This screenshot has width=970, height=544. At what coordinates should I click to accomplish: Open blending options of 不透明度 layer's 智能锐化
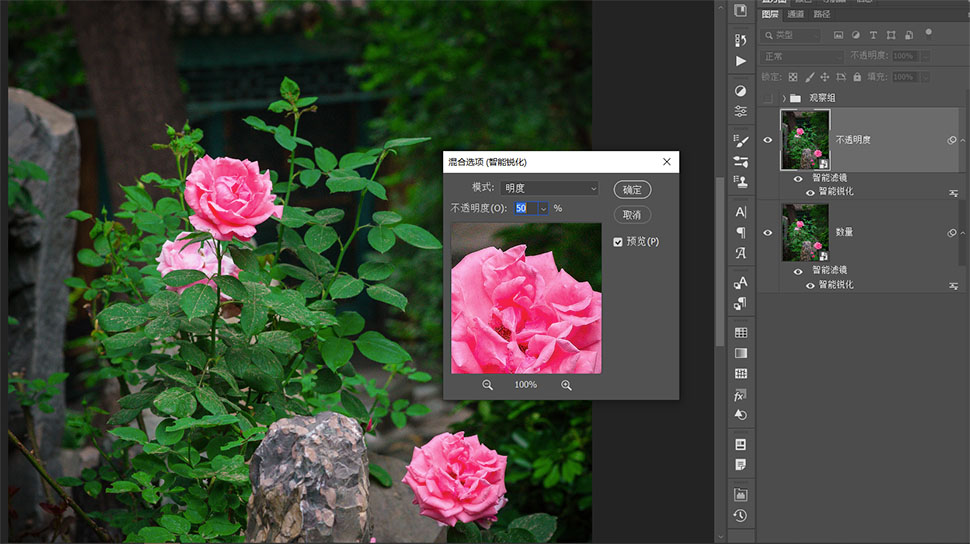[x=953, y=193]
